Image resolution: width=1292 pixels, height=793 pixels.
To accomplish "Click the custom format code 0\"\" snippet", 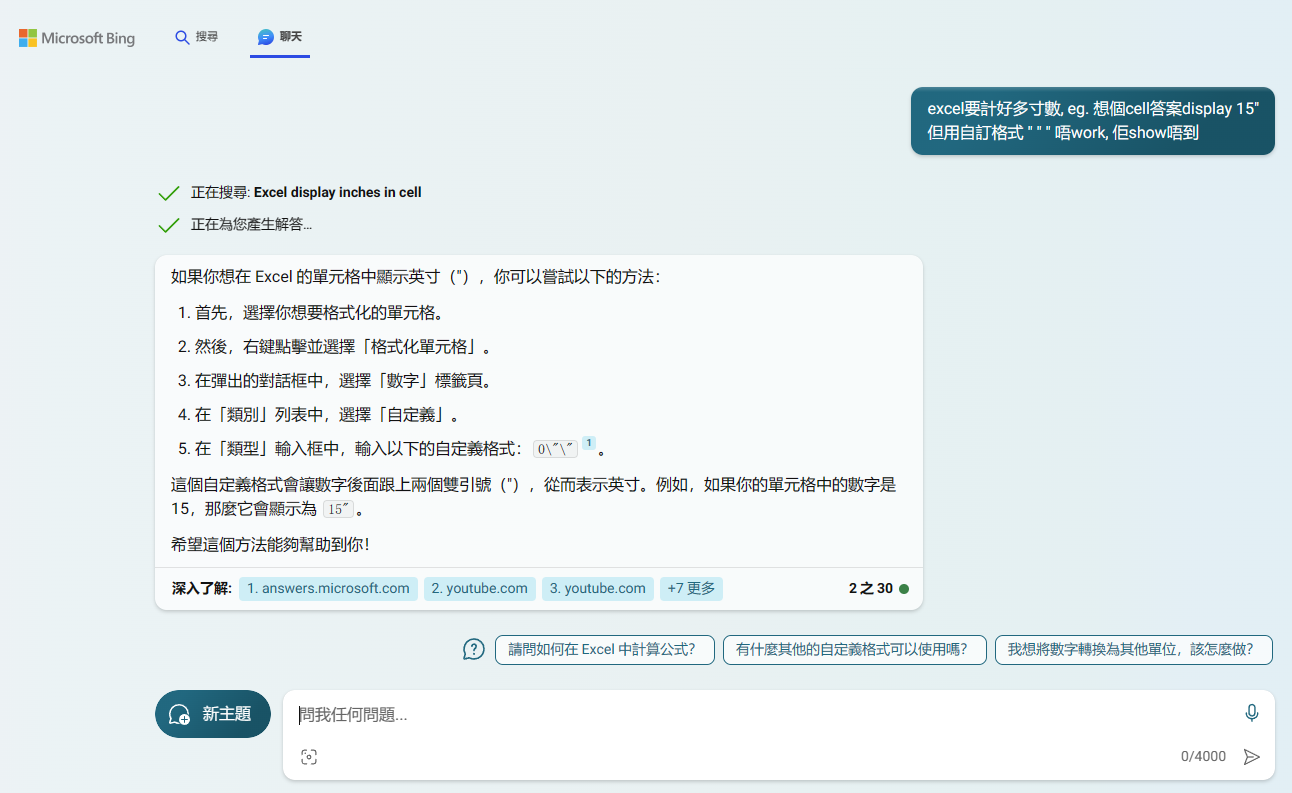I will coord(555,450).
